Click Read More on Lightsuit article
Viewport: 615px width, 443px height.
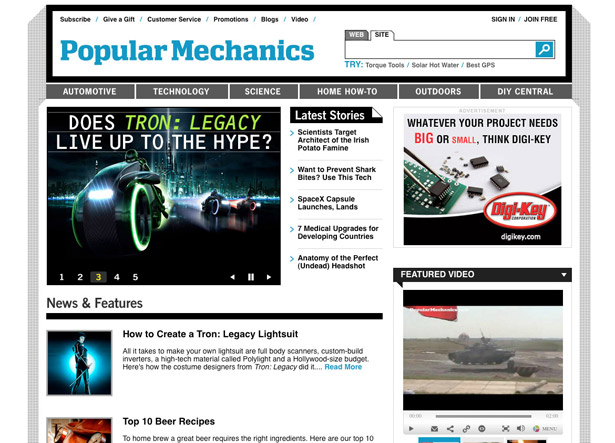pos(343,367)
